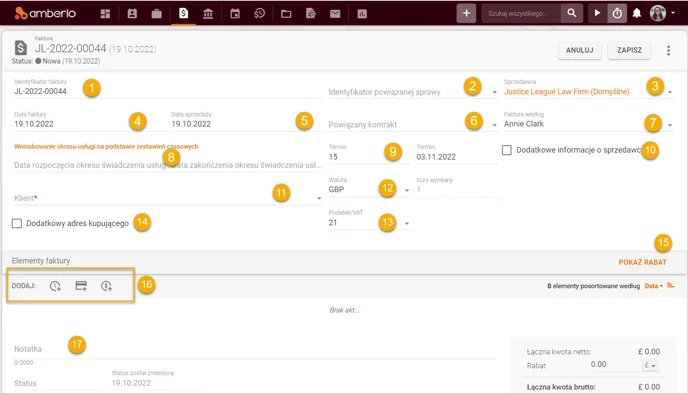The image size is (688, 393).
Task: Open the bank building icon
Action: pyautogui.click(x=208, y=14)
